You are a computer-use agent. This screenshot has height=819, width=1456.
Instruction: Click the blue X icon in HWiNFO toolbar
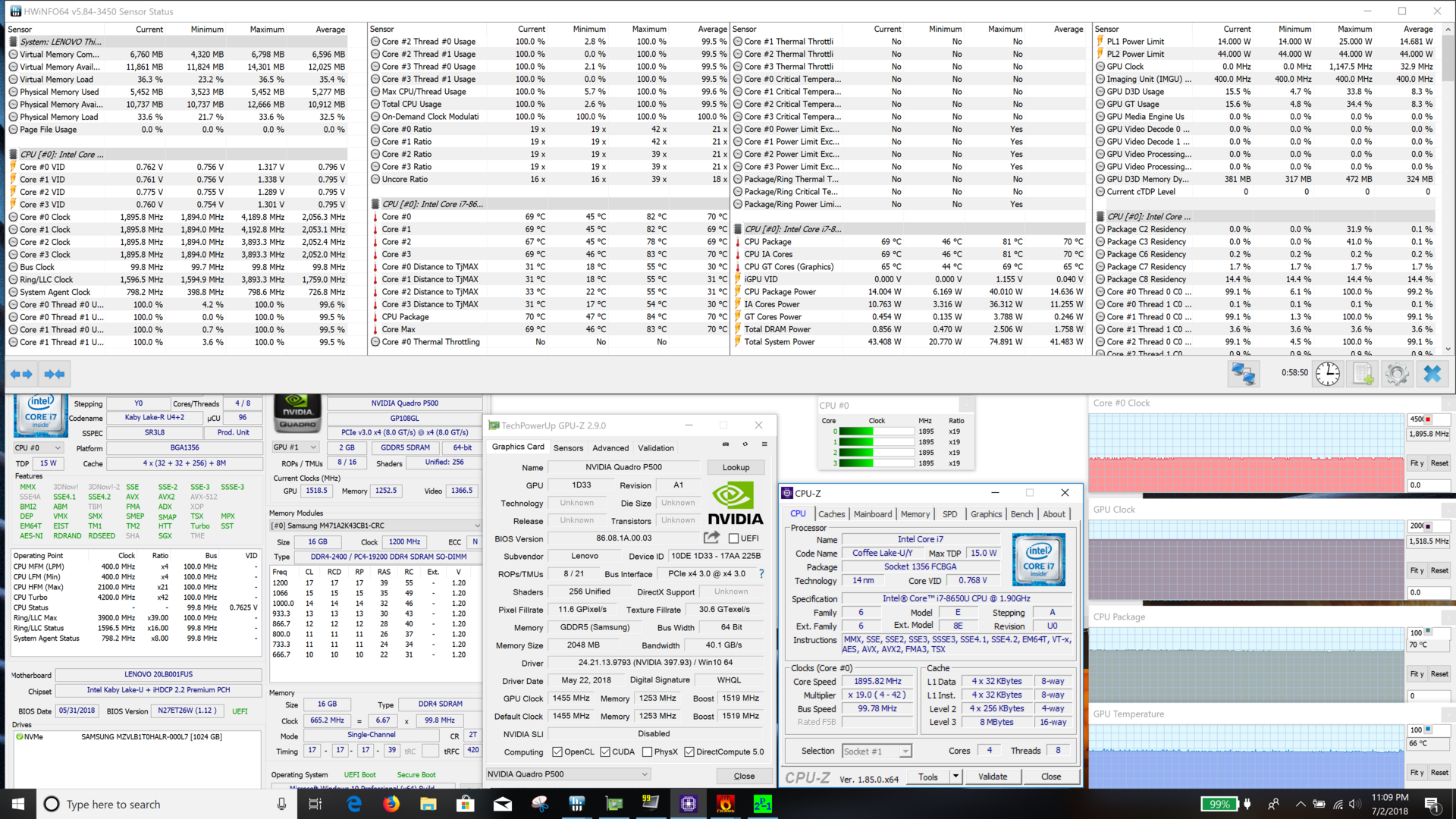coord(1432,374)
